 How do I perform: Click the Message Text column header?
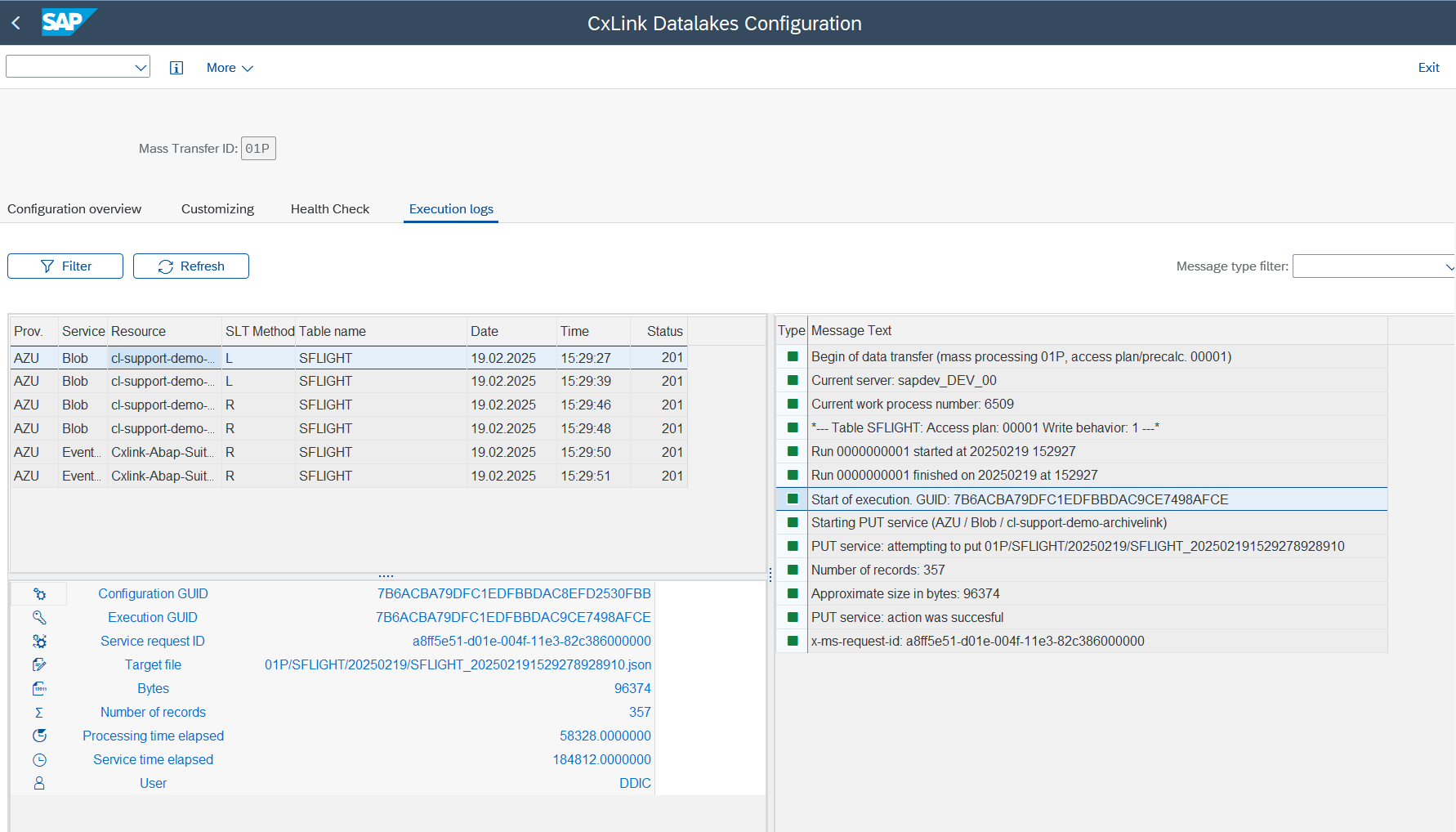pos(1097,330)
